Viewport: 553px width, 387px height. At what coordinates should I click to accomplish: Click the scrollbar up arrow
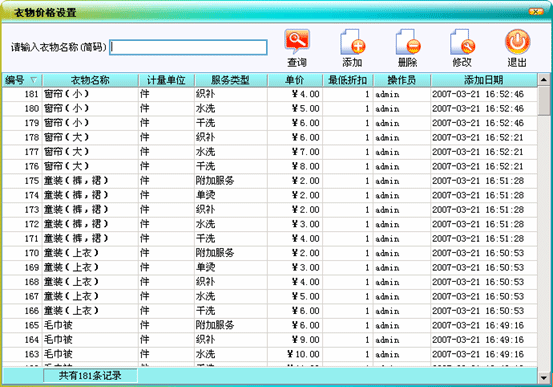(543, 79)
